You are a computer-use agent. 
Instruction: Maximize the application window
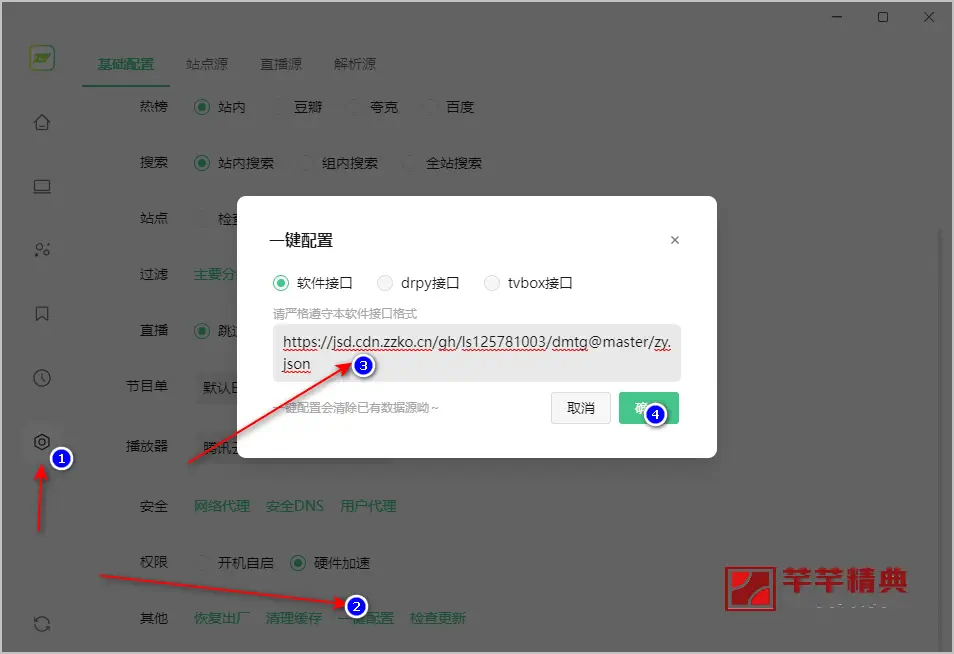click(x=883, y=17)
